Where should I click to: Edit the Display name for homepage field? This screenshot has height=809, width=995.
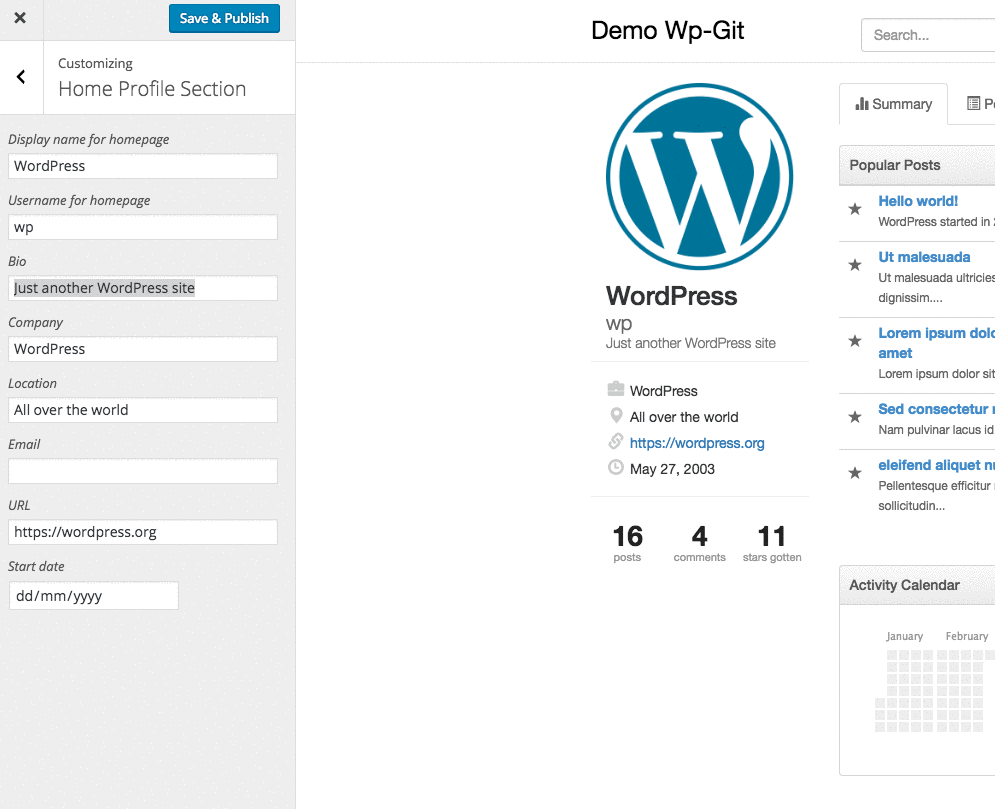[x=143, y=166]
